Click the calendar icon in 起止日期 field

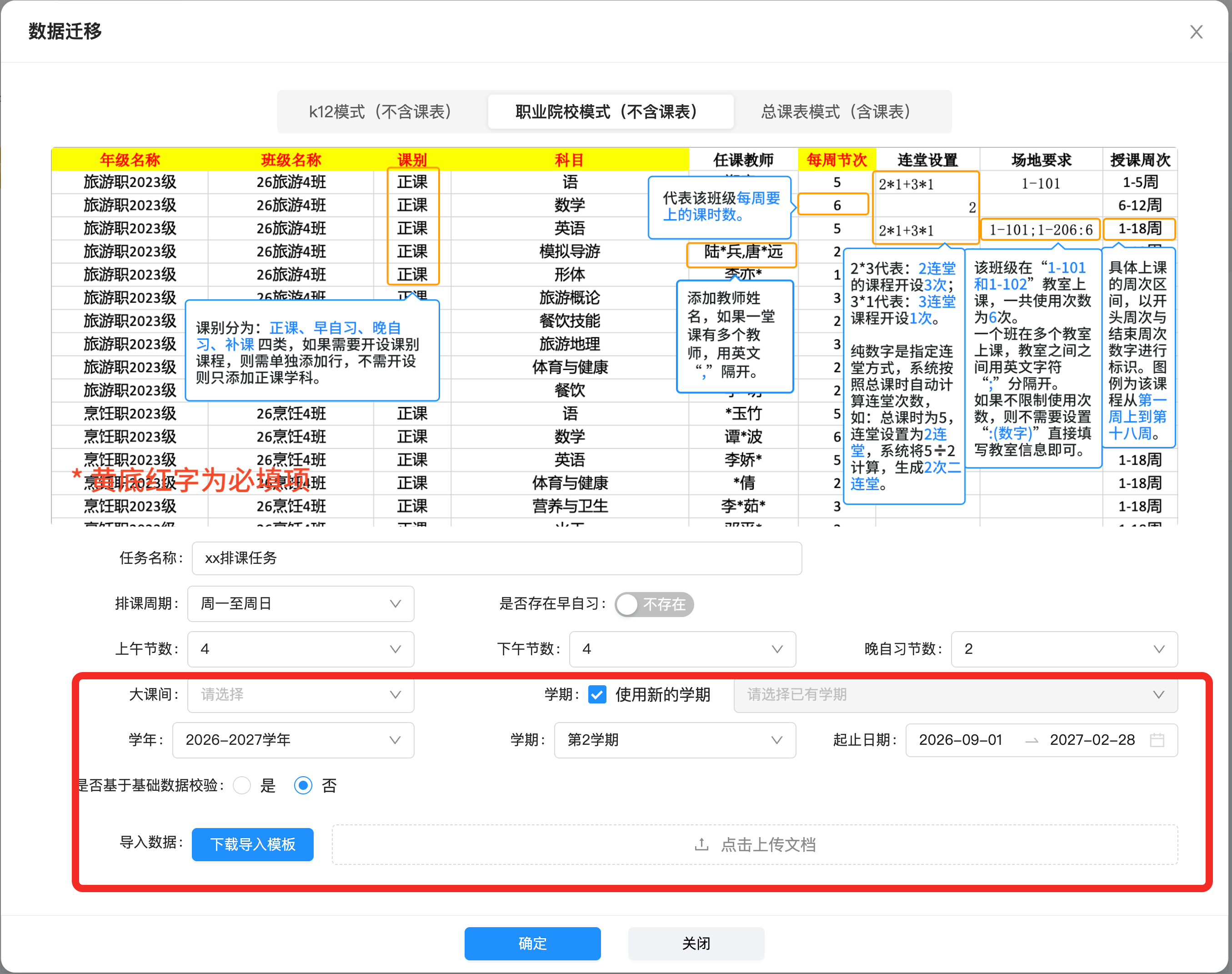tap(1157, 740)
